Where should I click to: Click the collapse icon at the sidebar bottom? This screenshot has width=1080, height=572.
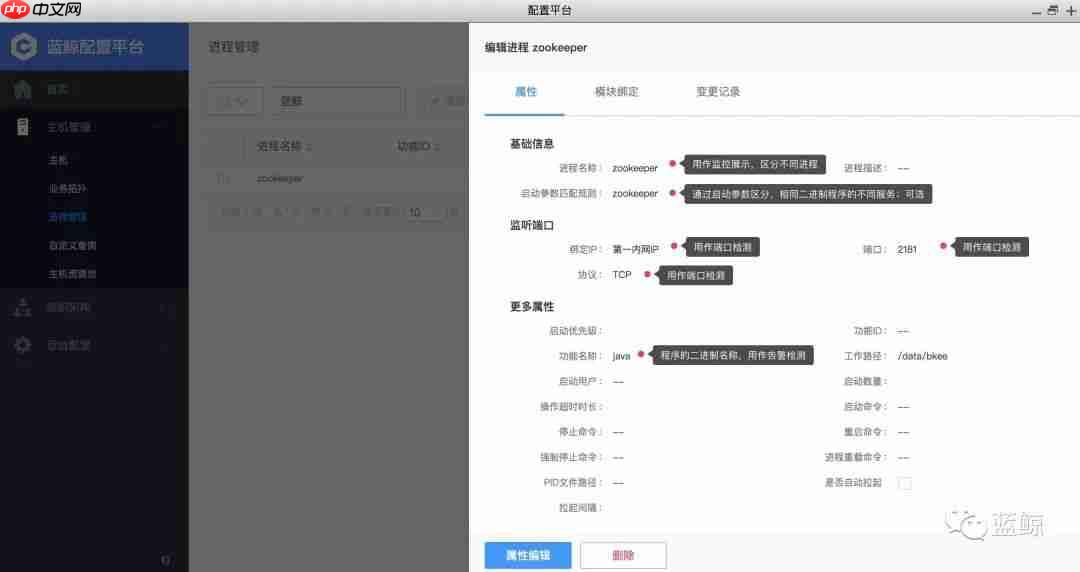(x=165, y=560)
